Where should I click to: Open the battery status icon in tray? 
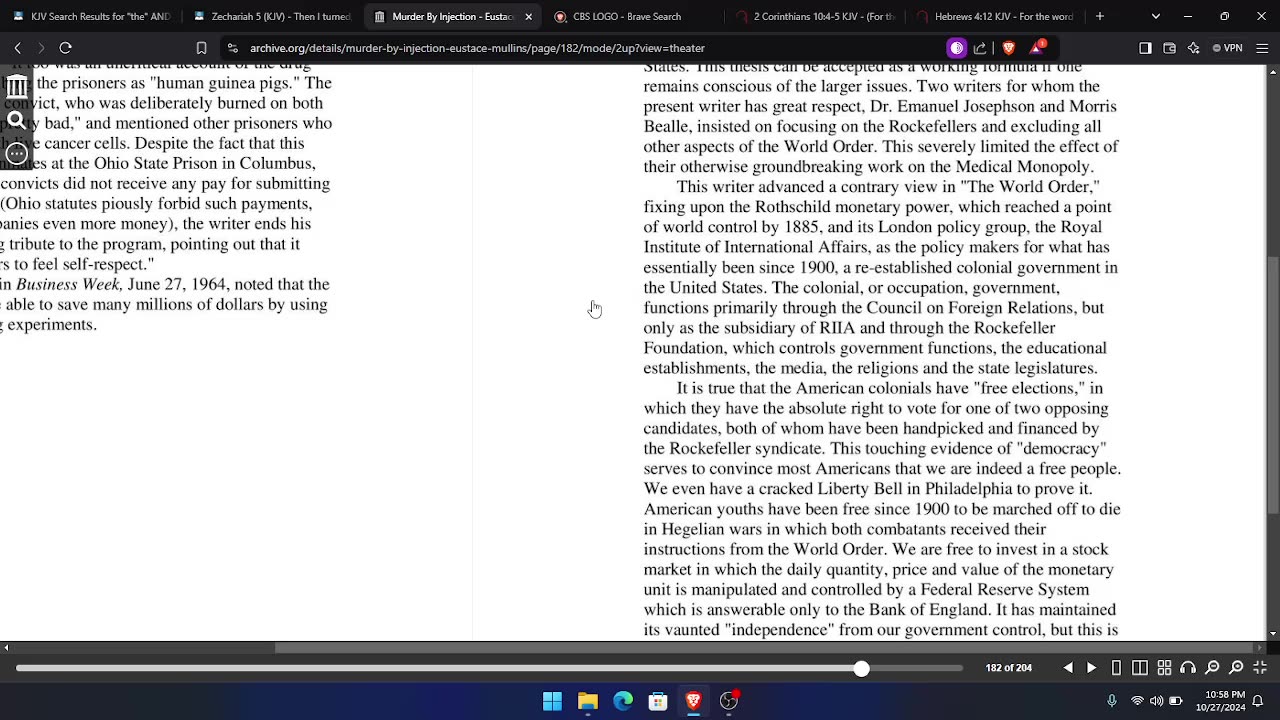1176,701
